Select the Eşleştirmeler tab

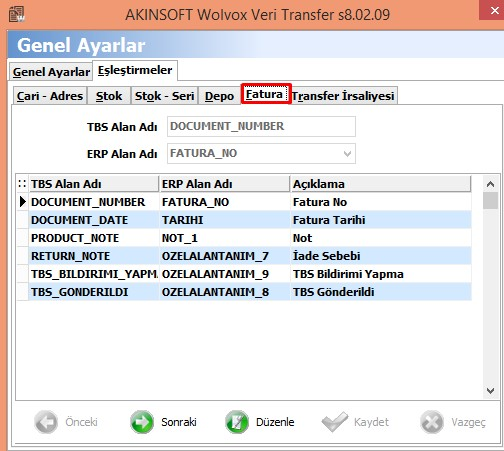pos(135,70)
